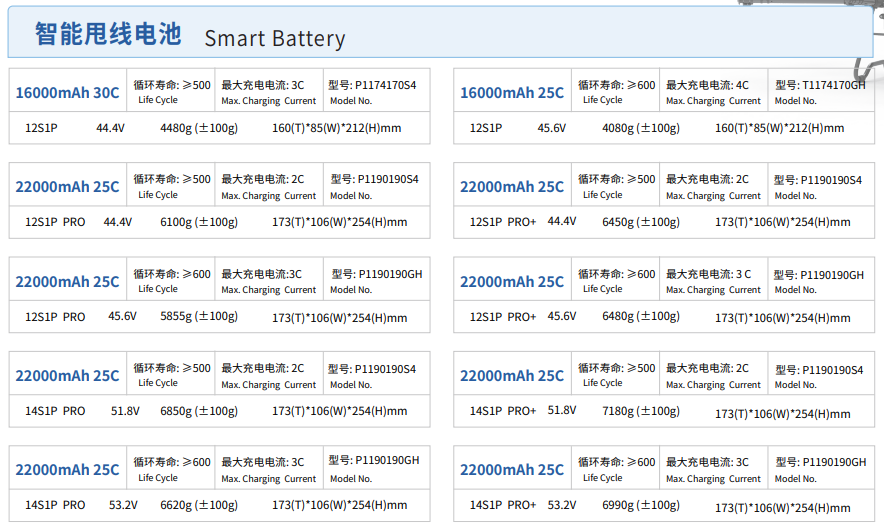Click the '最大充电电流: 4C' charging current text

pos(707,85)
